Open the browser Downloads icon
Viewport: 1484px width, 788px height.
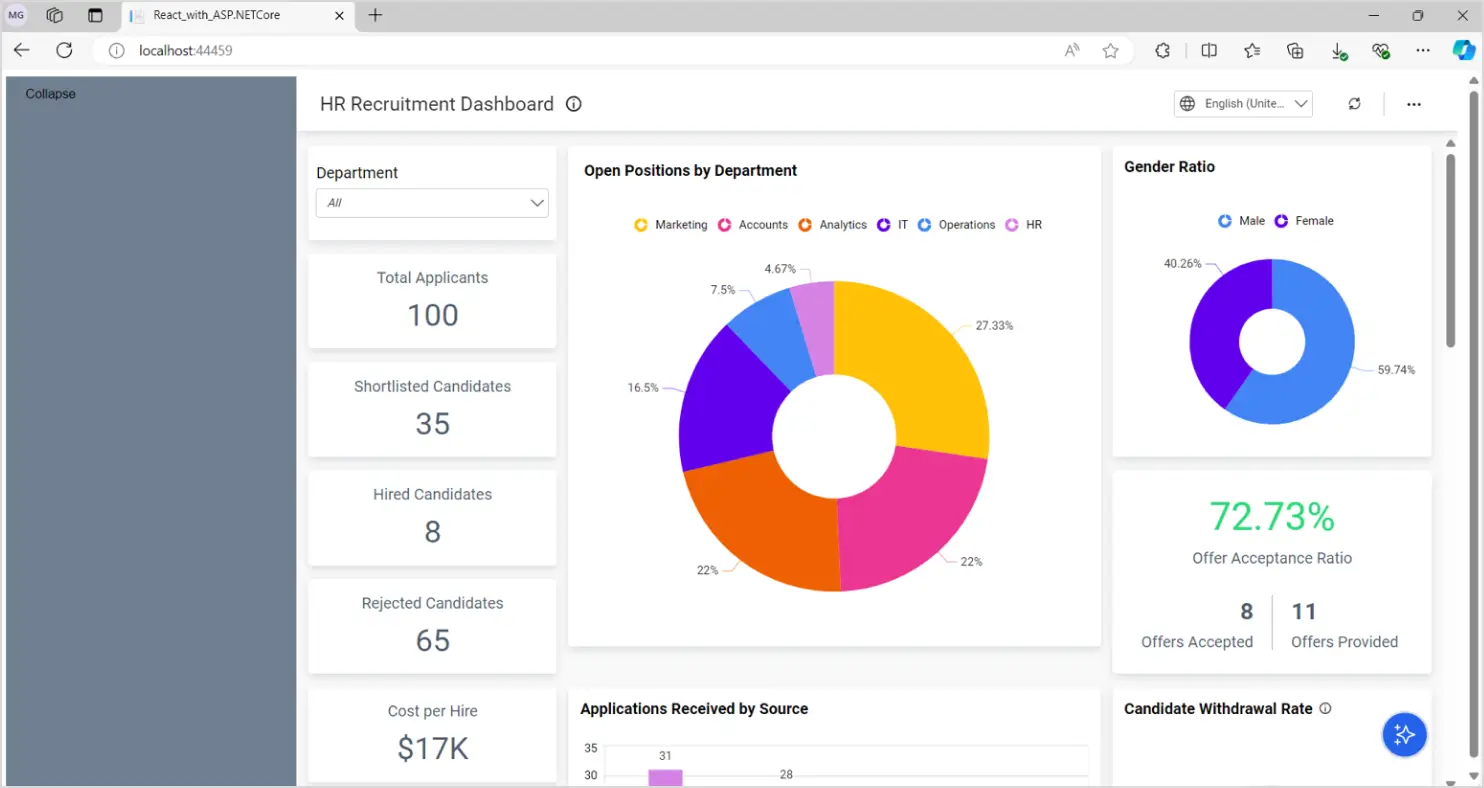(x=1338, y=50)
